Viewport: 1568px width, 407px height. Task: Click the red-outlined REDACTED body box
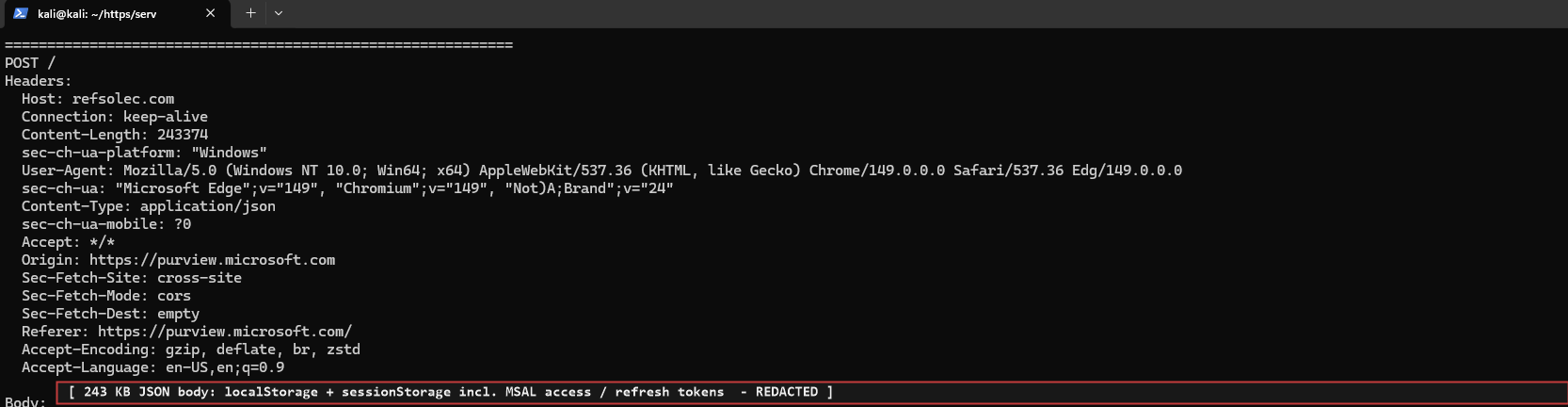pyautogui.click(x=812, y=392)
